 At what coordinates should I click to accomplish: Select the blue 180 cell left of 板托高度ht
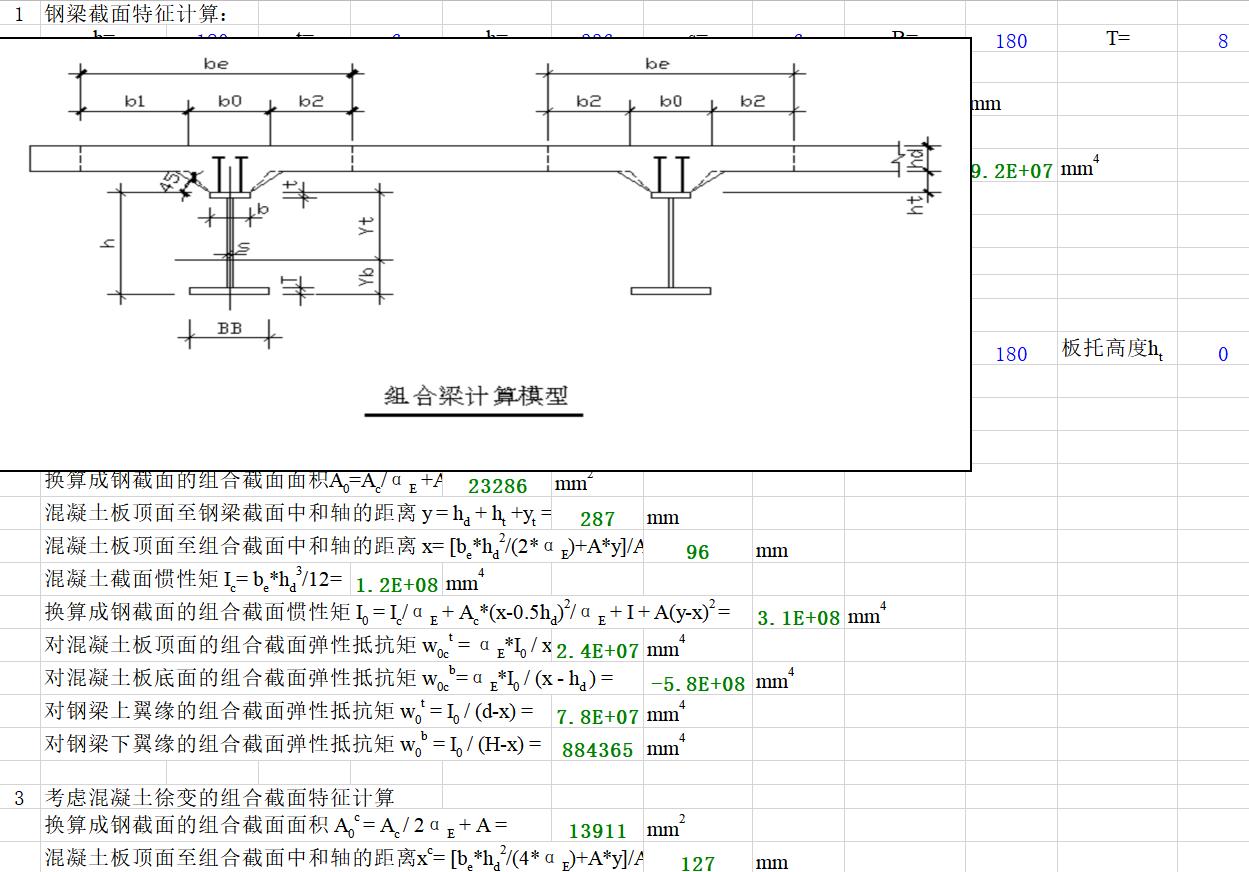pyautogui.click(x=1011, y=354)
